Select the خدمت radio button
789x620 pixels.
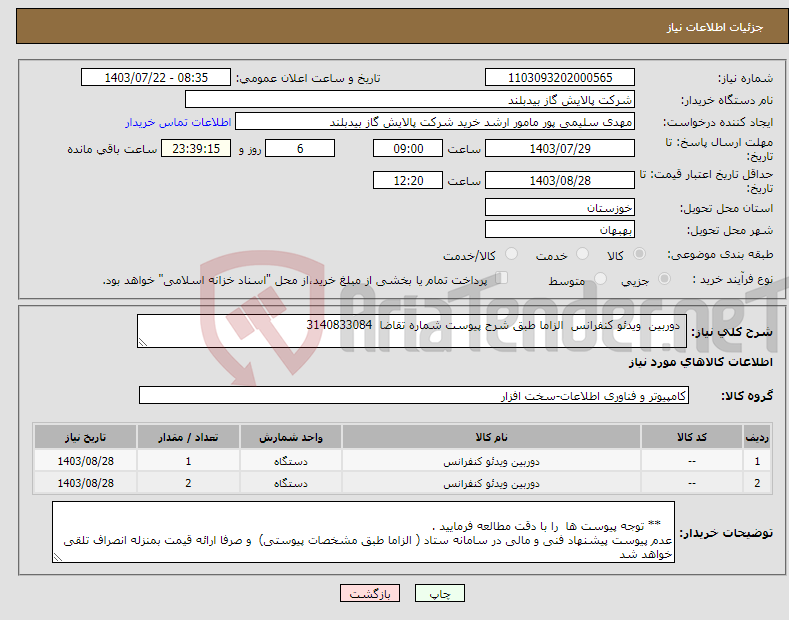(x=582, y=254)
